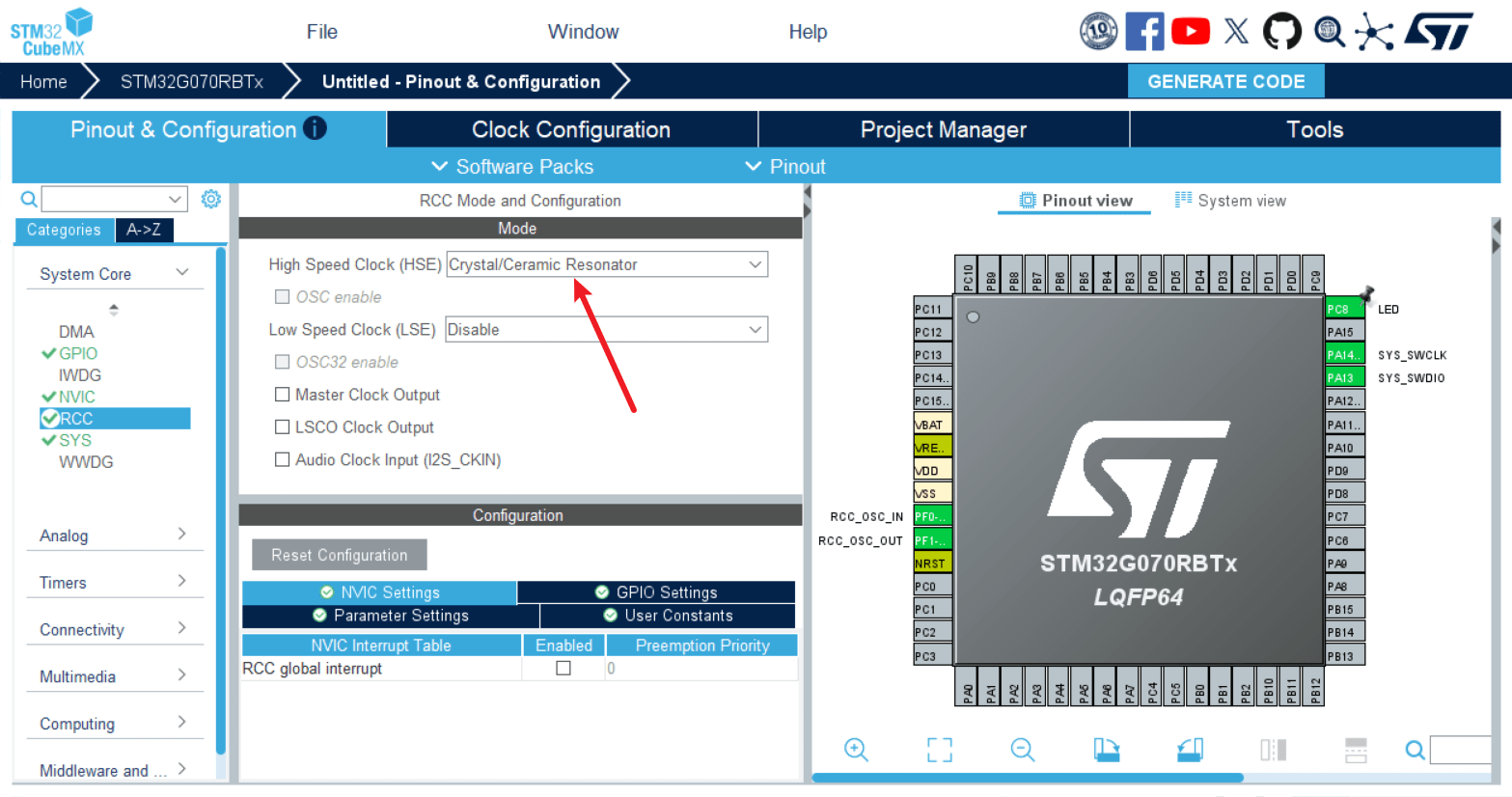This screenshot has height=797, width=1512.
Task: Enable the Master Clock Output checkbox
Action: coord(283,395)
